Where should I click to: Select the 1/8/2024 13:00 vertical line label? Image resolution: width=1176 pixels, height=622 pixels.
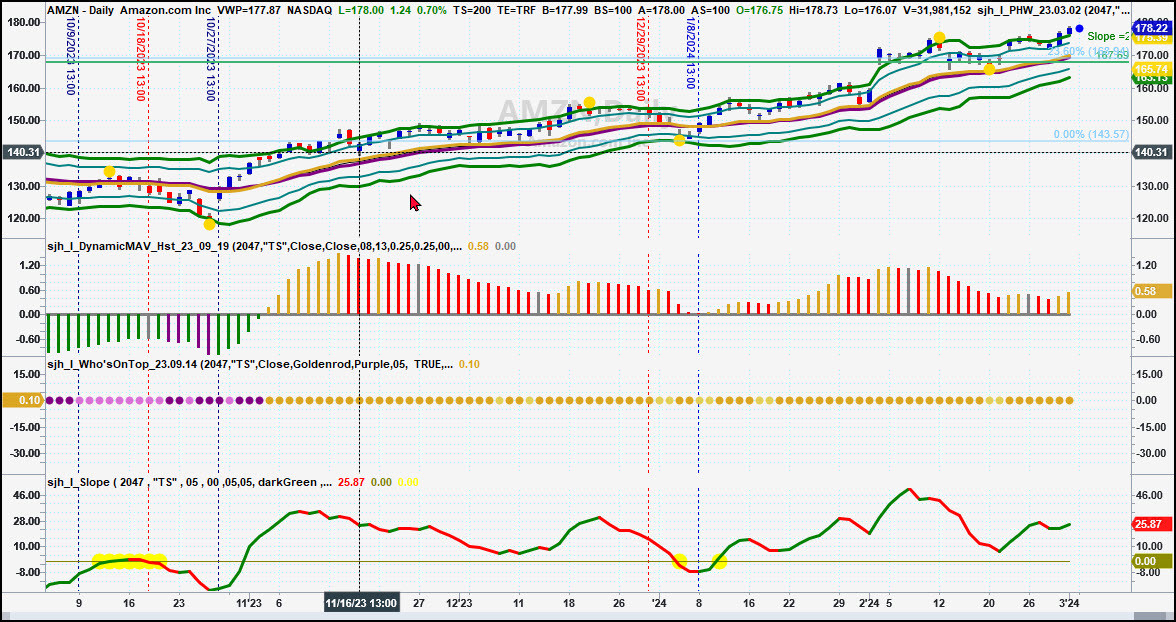691,53
